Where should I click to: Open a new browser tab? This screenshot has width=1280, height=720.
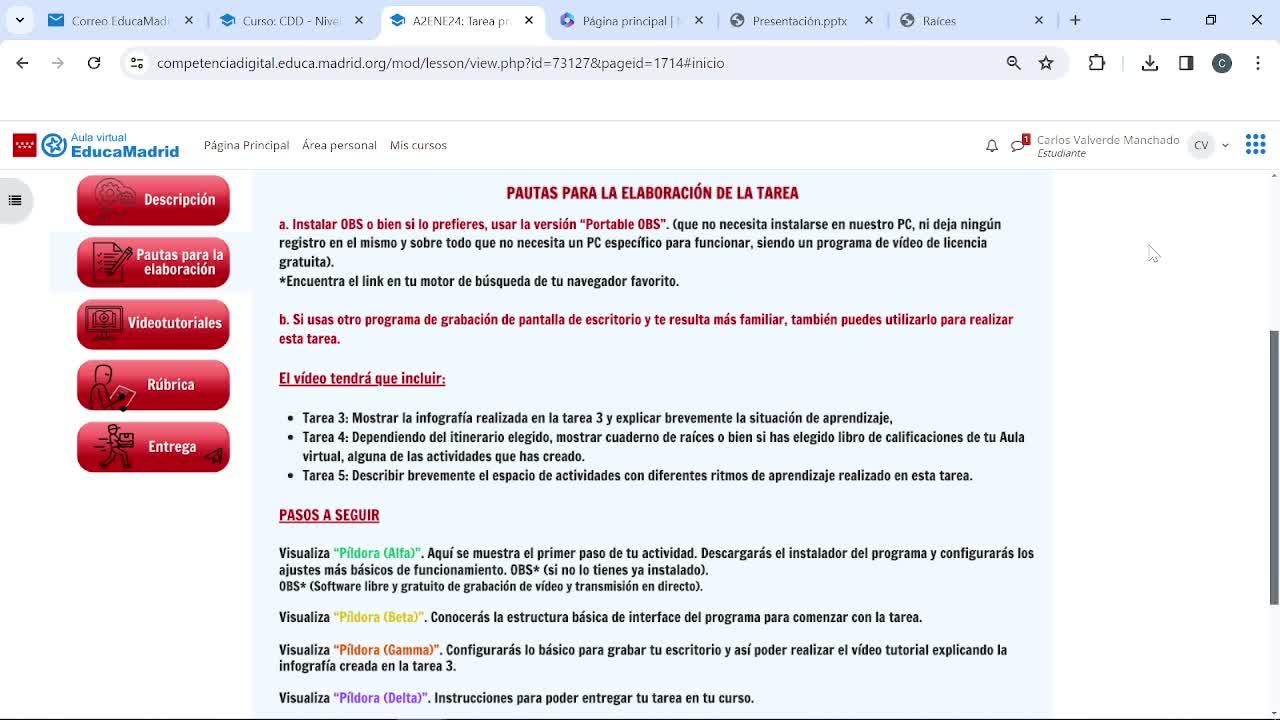(x=1076, y=20)
